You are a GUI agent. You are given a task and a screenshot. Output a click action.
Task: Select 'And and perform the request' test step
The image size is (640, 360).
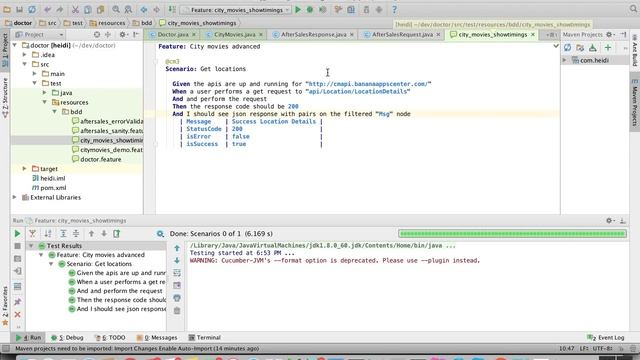[115, 291]
